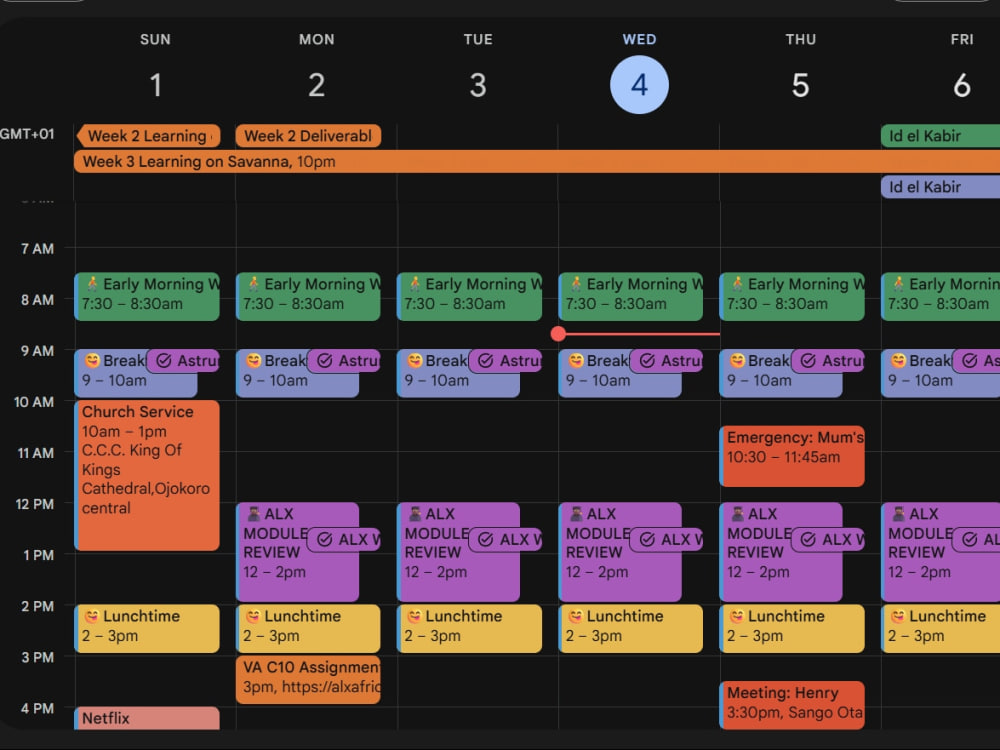Click today's highlighted date 4
The width and height of the screenshot is (1000, 750).
click(639, 85)
